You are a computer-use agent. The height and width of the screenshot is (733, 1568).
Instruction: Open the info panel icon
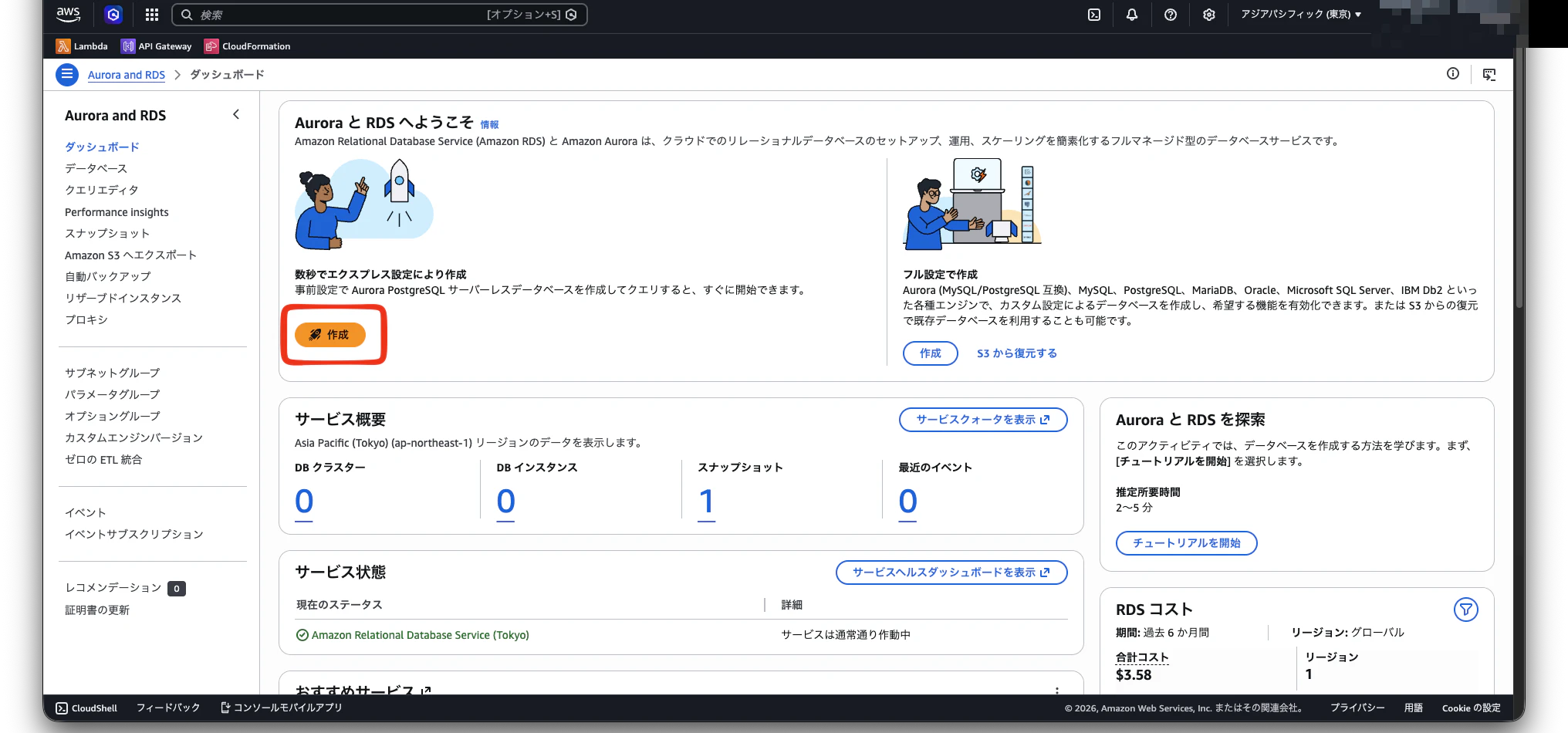tap(1453, 74)
